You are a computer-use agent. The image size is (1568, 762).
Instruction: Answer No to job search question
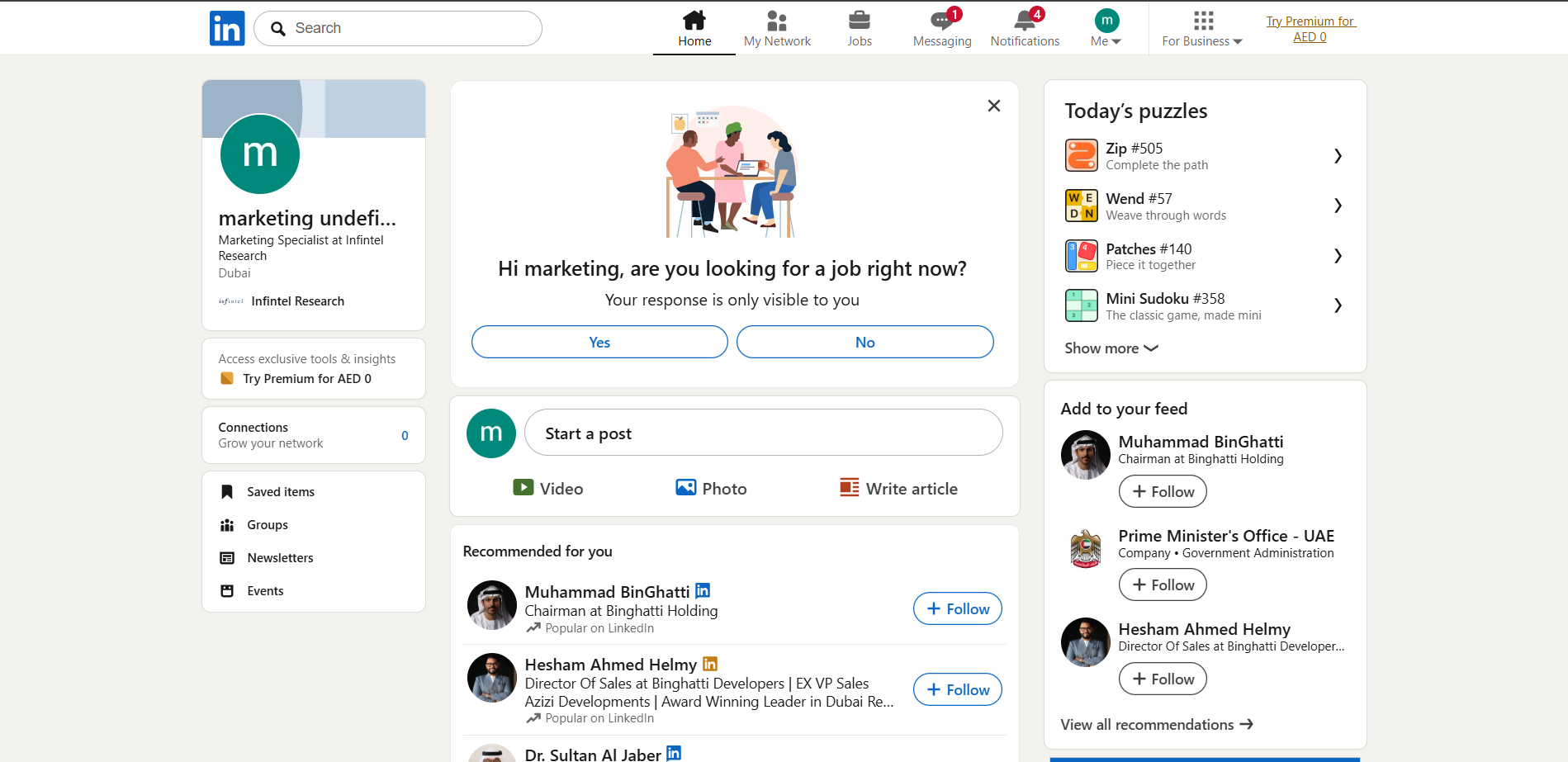(865, 342)
